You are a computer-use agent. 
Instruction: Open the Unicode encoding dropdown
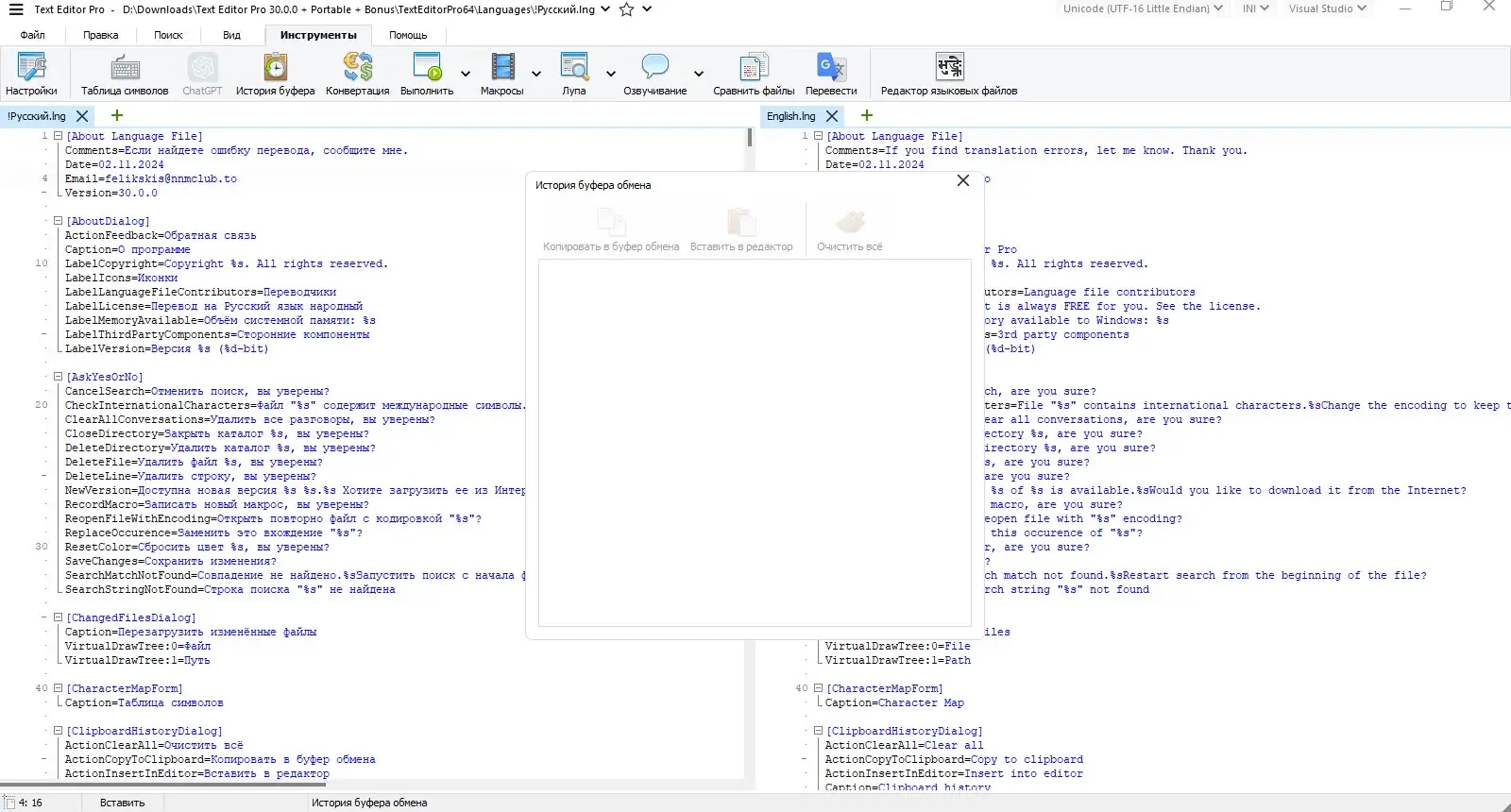pos(1143,8)
